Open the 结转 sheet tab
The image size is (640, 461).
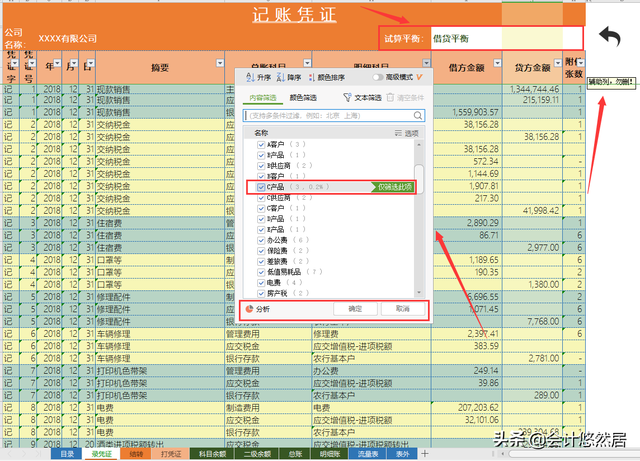[136, 454]
